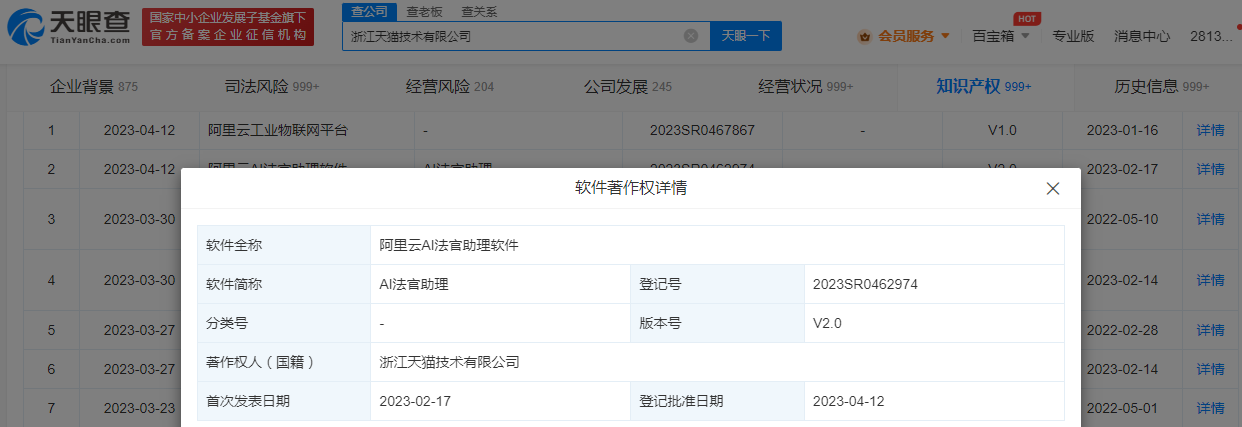Click the V1.0 version cell in row 1

1001,130
